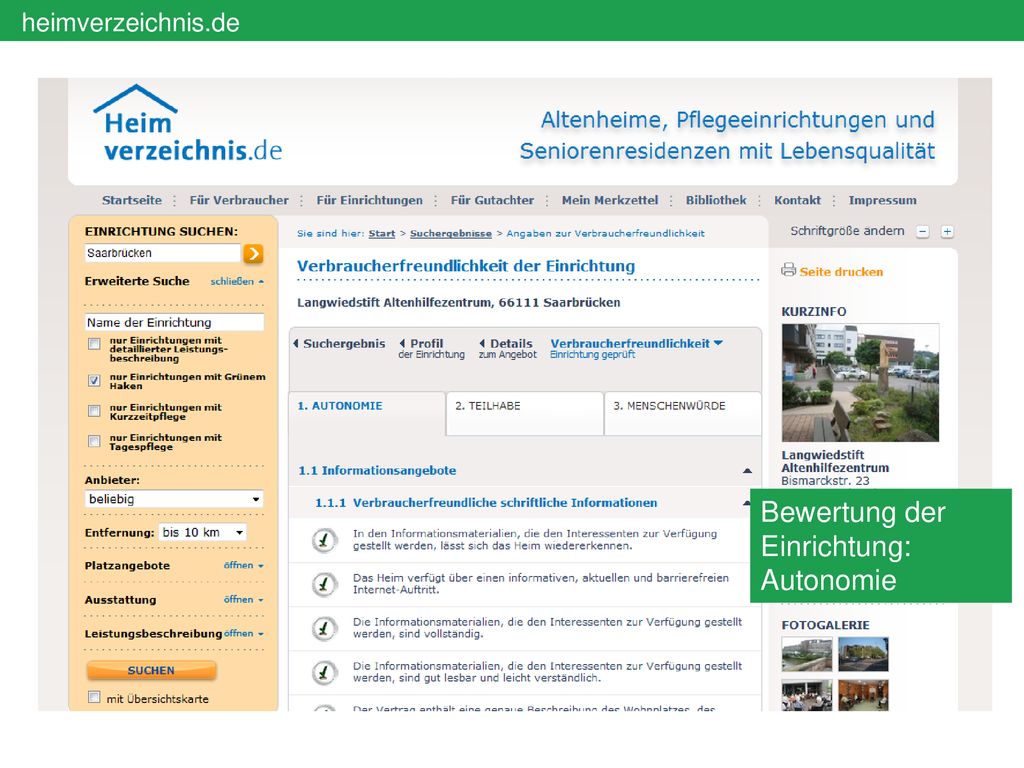Click the 'Suchergebnisse' breadcrumb link
Screen dimensions: 1024x768
point(451,234)
